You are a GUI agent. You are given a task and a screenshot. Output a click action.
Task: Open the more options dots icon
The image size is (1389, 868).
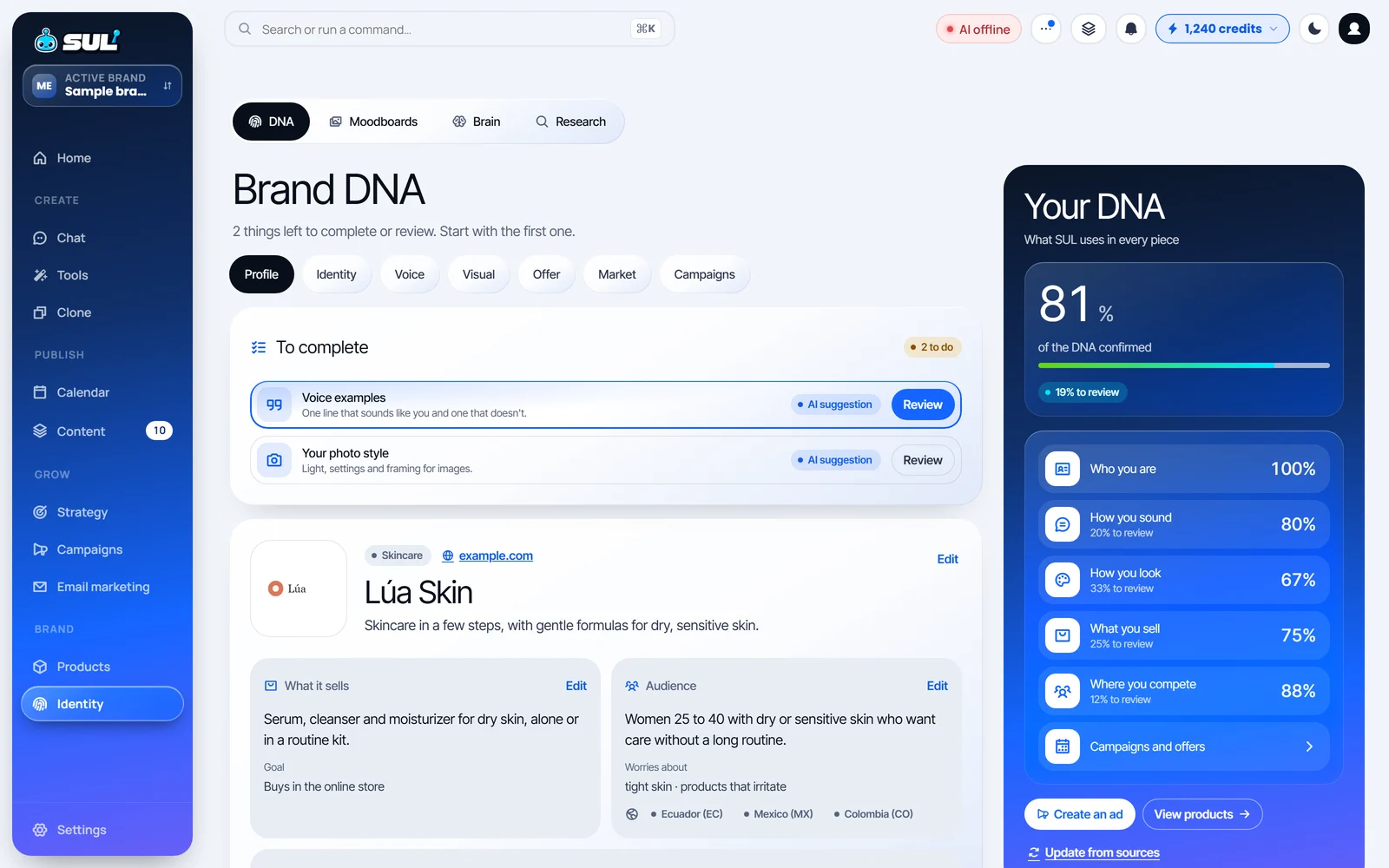point(1046,29)
